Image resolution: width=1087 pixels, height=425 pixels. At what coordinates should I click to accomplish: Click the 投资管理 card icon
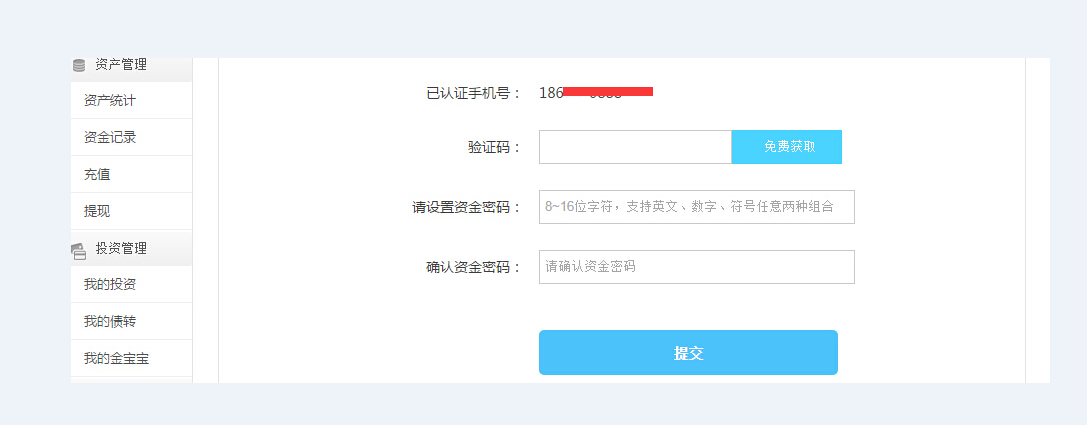pos(79,251)
